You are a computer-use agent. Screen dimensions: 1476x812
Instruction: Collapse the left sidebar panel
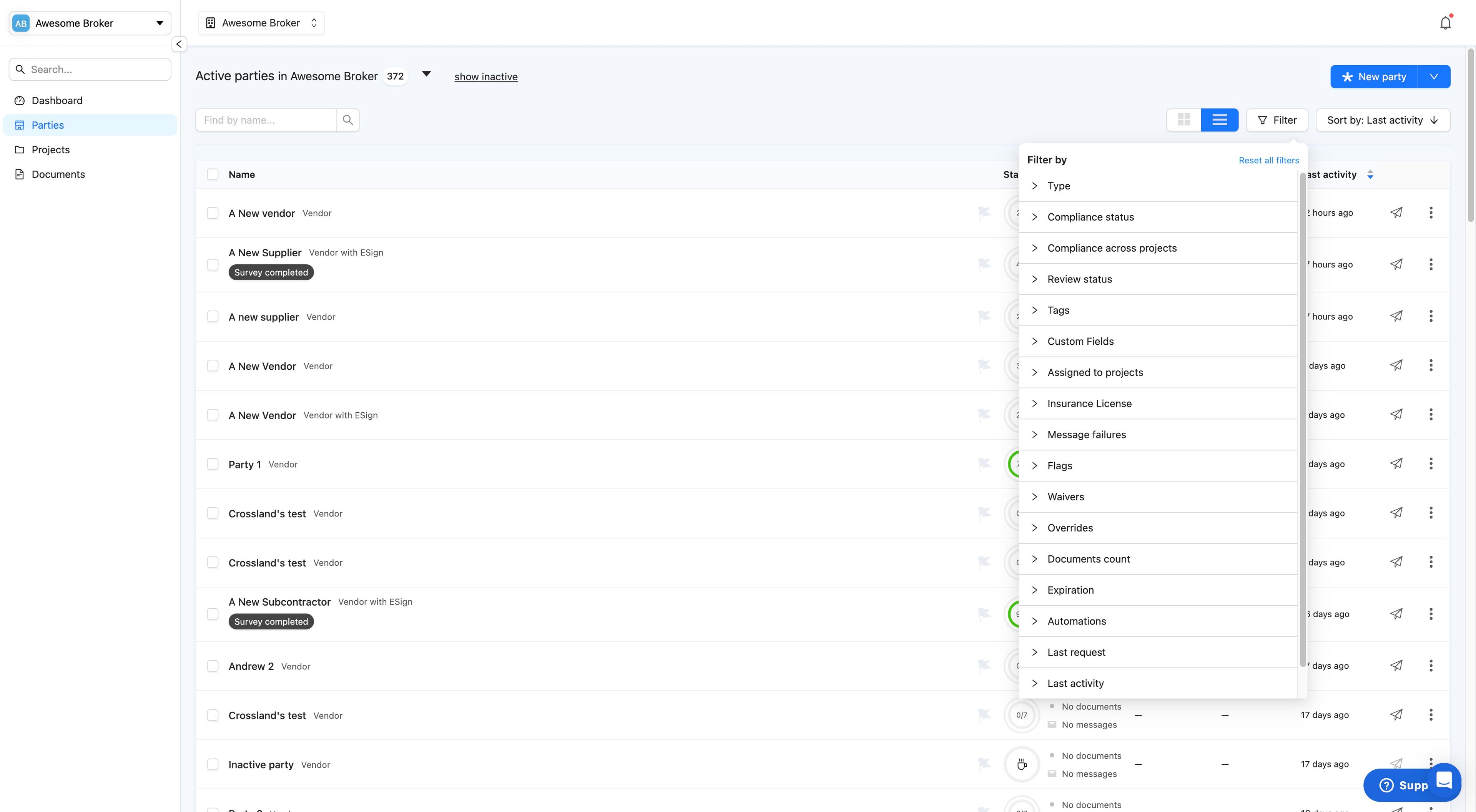pyautogui.click(x=179, y=44)
